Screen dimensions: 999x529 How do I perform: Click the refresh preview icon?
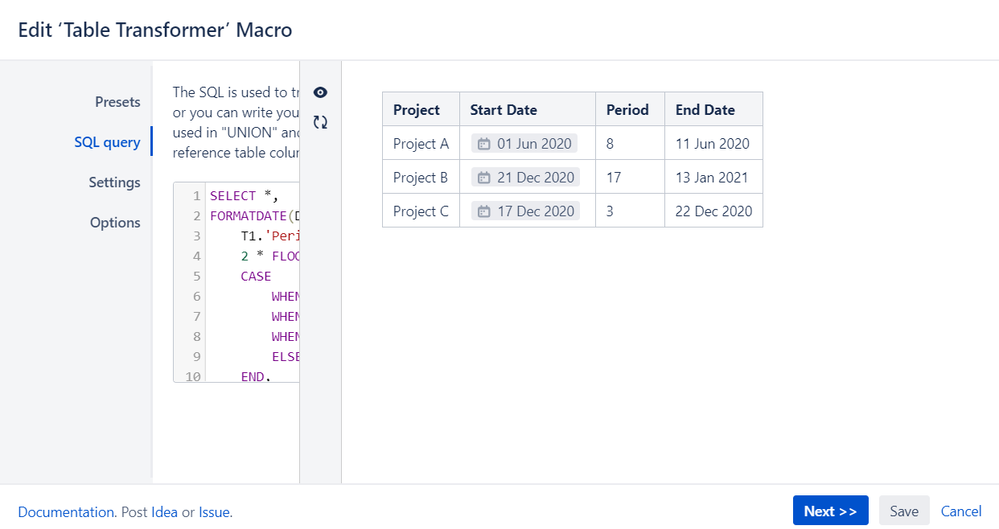[x=320, y=122]
